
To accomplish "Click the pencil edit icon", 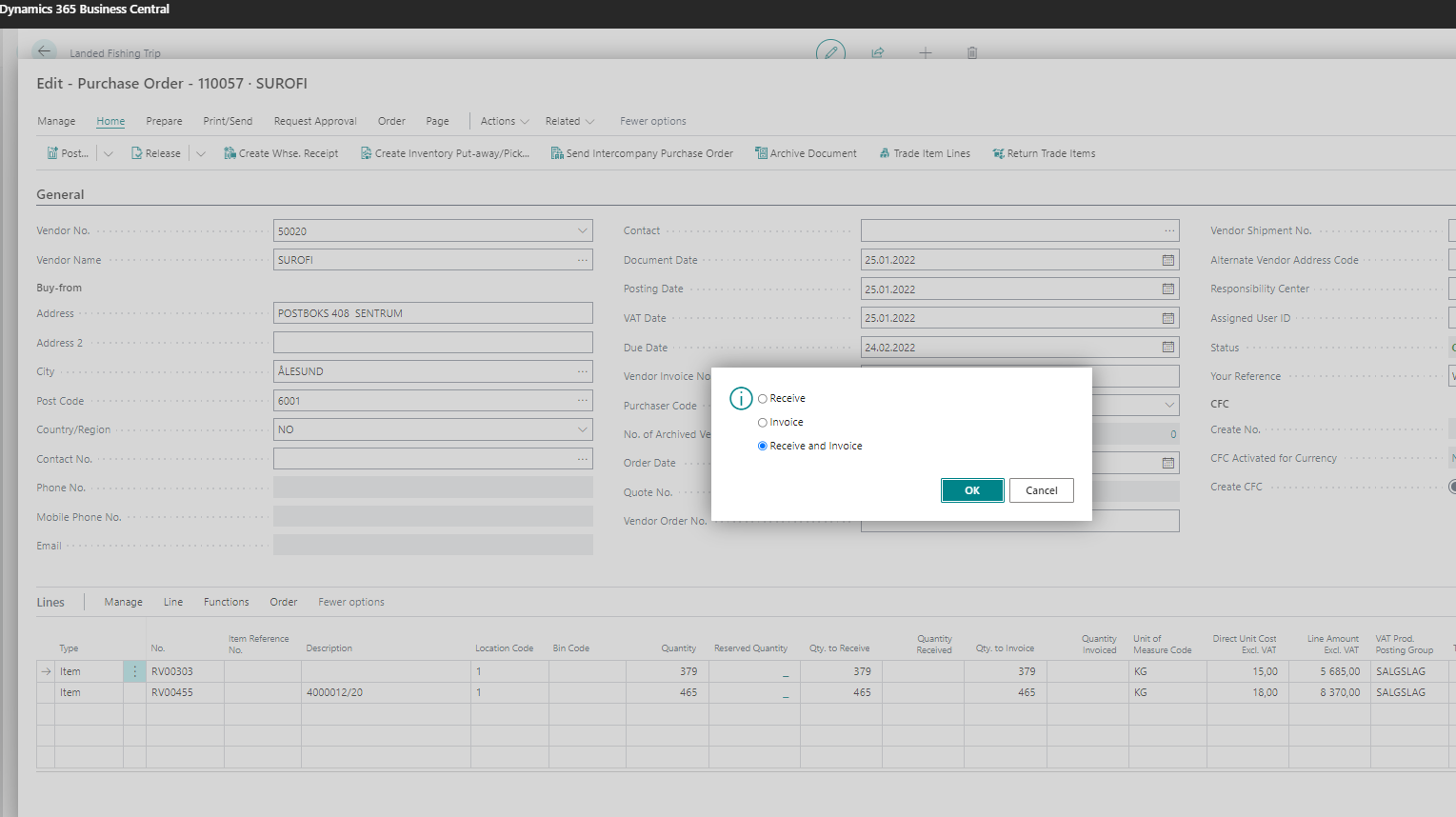I will 830,52.
